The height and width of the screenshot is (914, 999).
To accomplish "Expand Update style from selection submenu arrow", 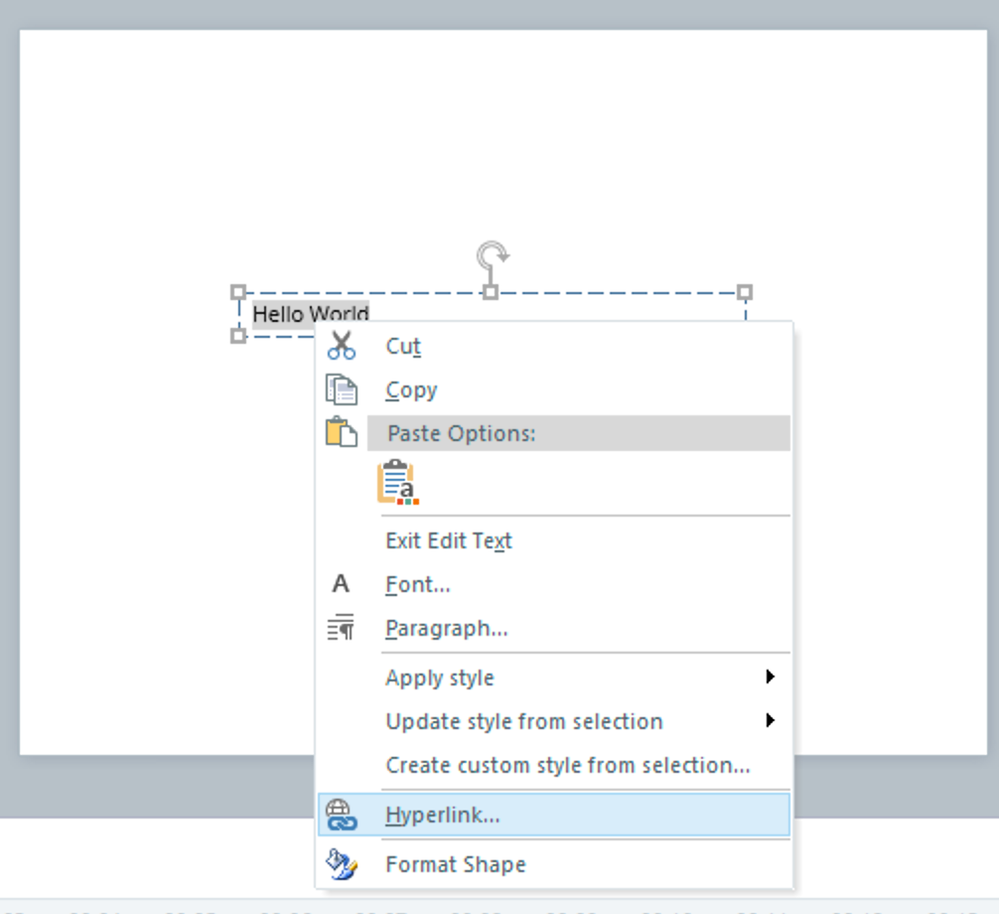I will [x=770, y=720].
